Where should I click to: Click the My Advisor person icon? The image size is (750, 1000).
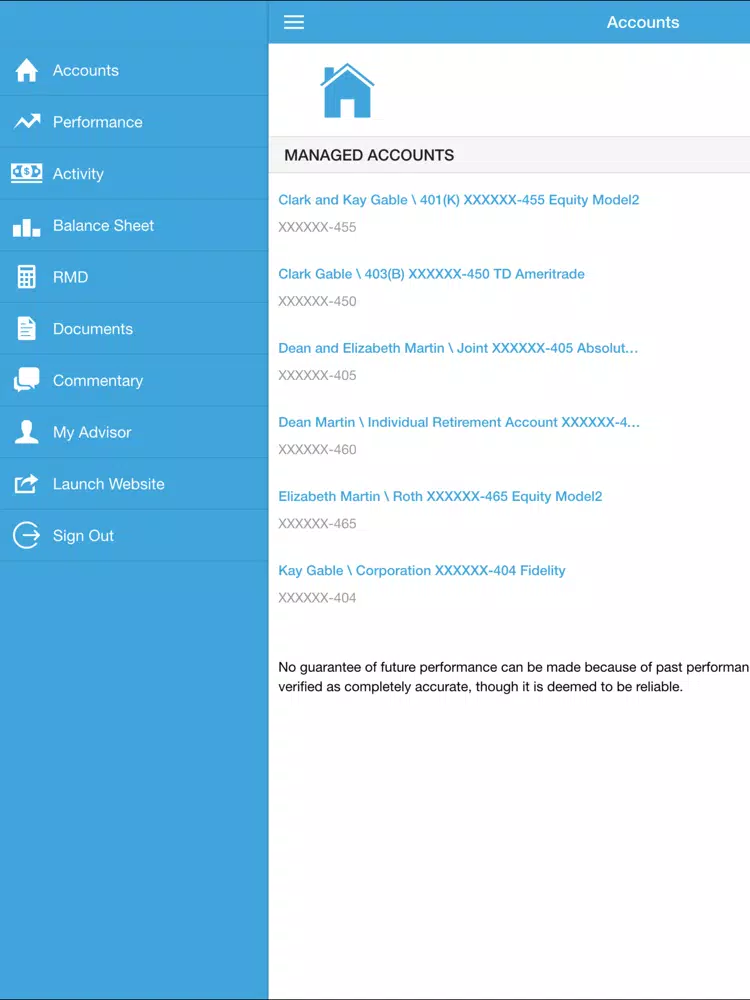(27, 432)
